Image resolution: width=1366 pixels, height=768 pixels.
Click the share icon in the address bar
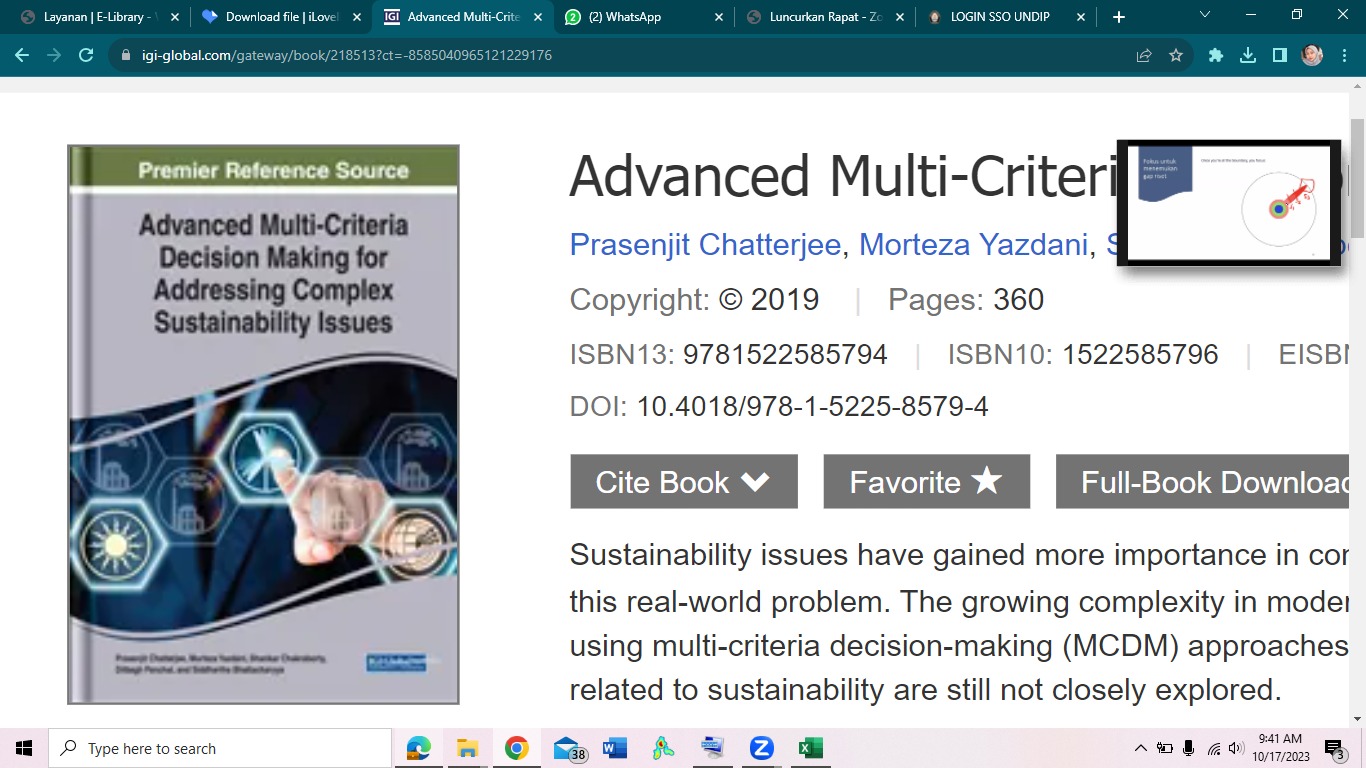click(x=1143, y=55)
